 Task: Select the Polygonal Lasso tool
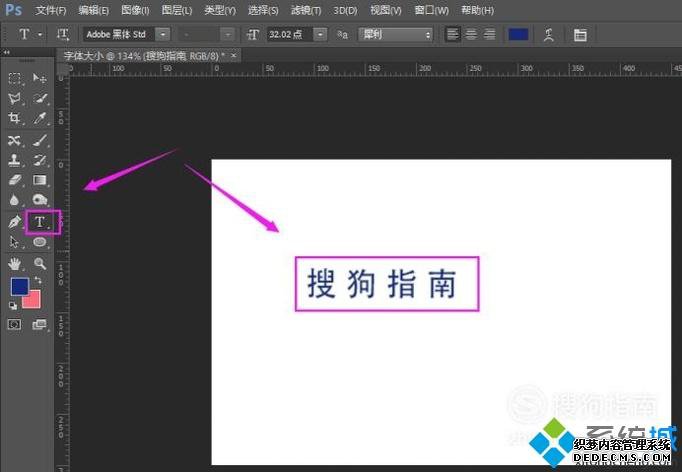pos(14,98)
